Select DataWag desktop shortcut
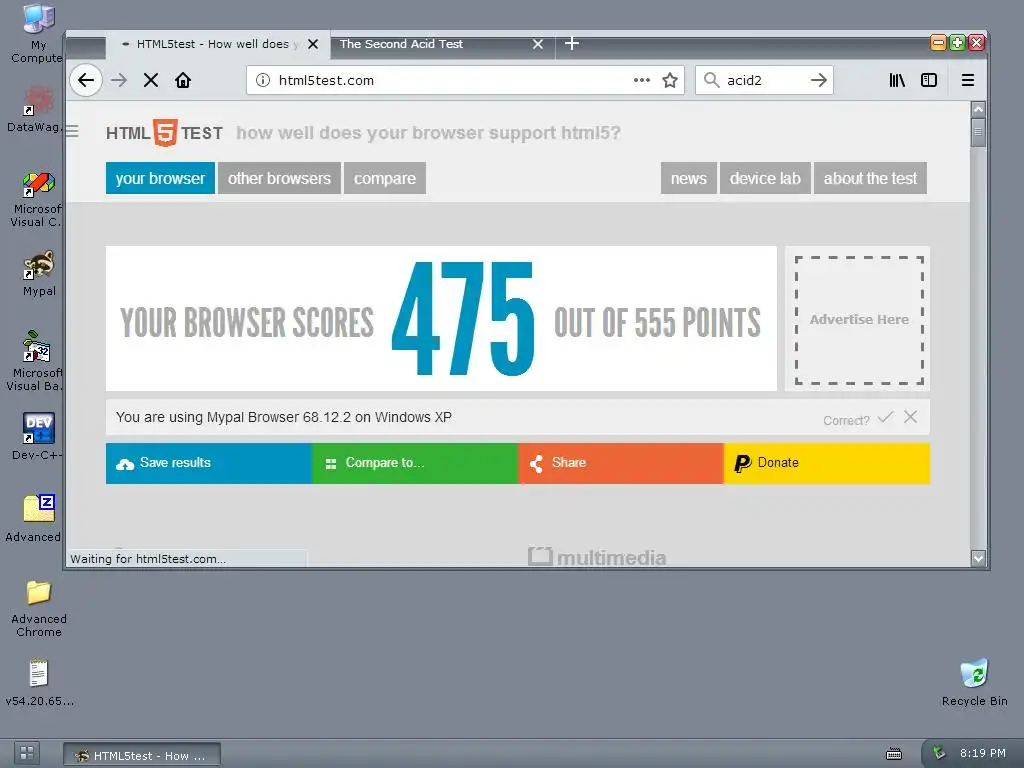1024x768 pixels. tap(36, 110)
